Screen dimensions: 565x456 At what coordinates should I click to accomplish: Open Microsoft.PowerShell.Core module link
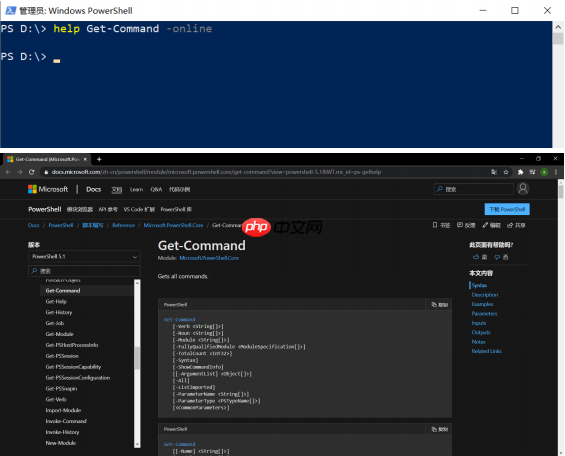pyautogui.click(x=209, y=258)
